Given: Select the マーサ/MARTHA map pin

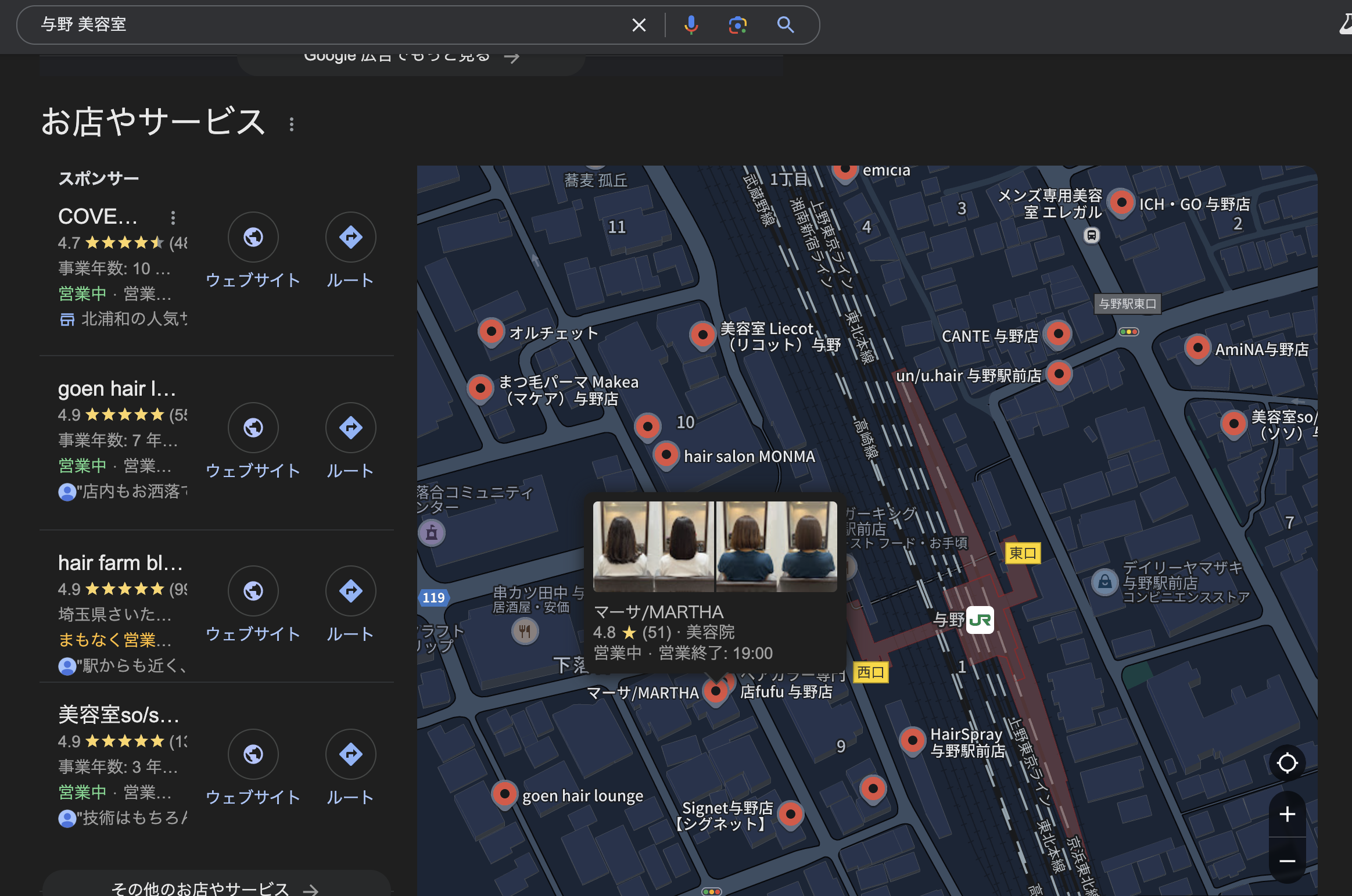Looking at the screenshot, I should [x=716, y=693].
